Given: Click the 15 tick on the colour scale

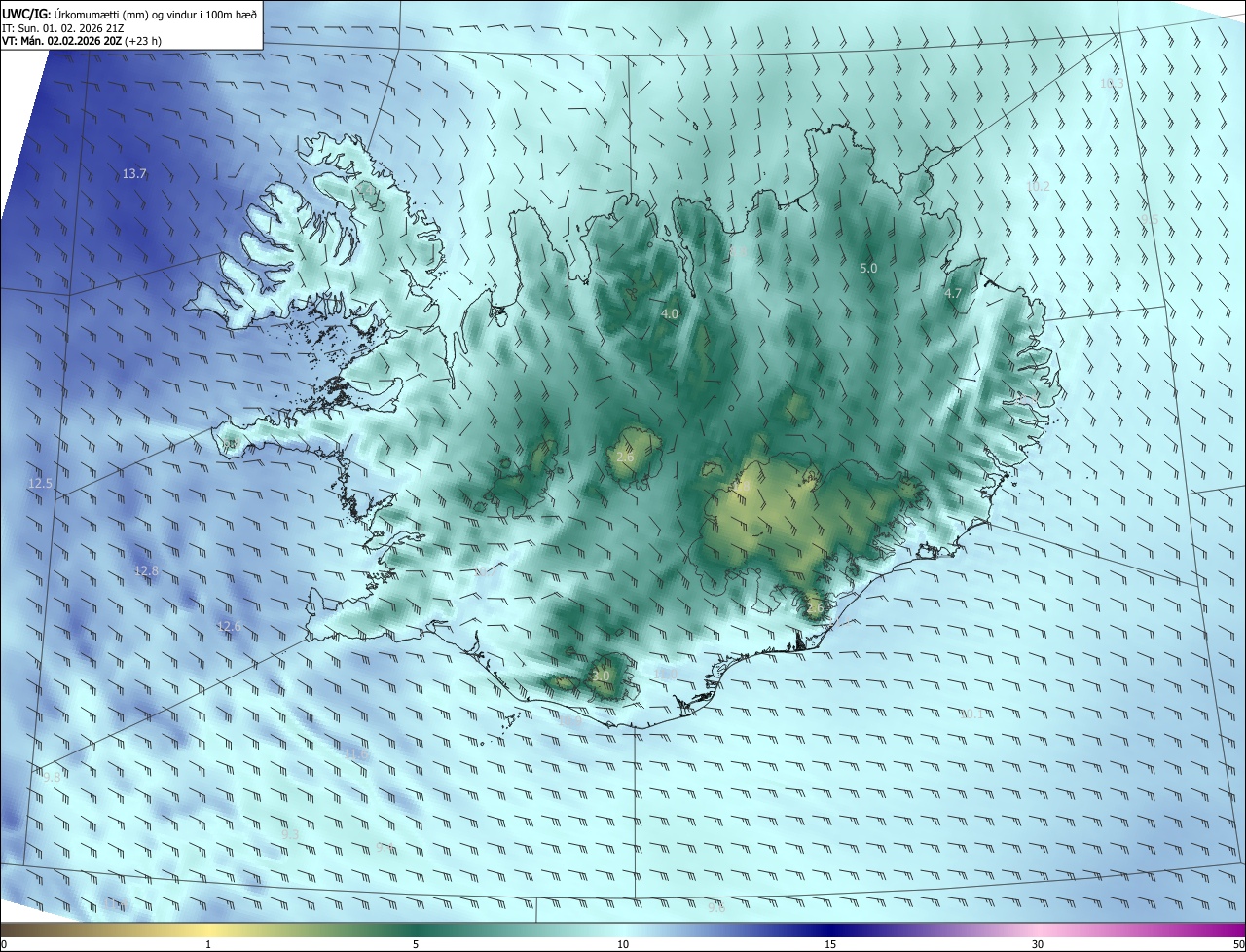Looking at the screenshot, I should pyautogui.click(x=830, y=944).
